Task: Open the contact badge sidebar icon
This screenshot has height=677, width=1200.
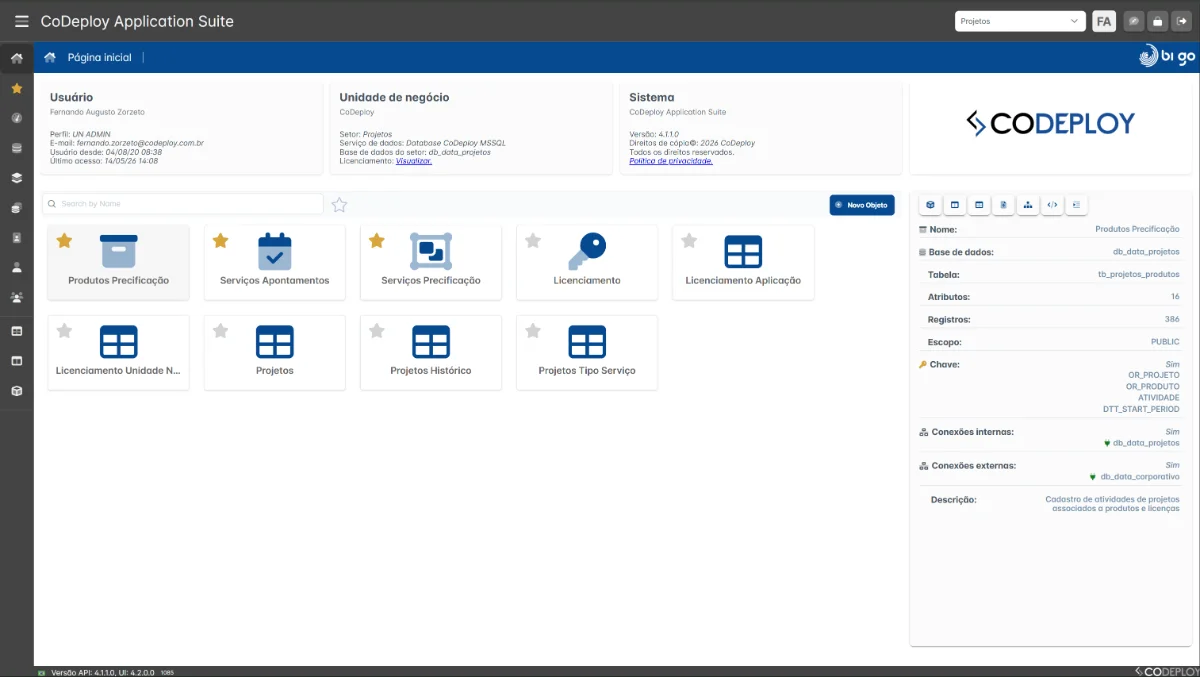Action: pos(16,238)
